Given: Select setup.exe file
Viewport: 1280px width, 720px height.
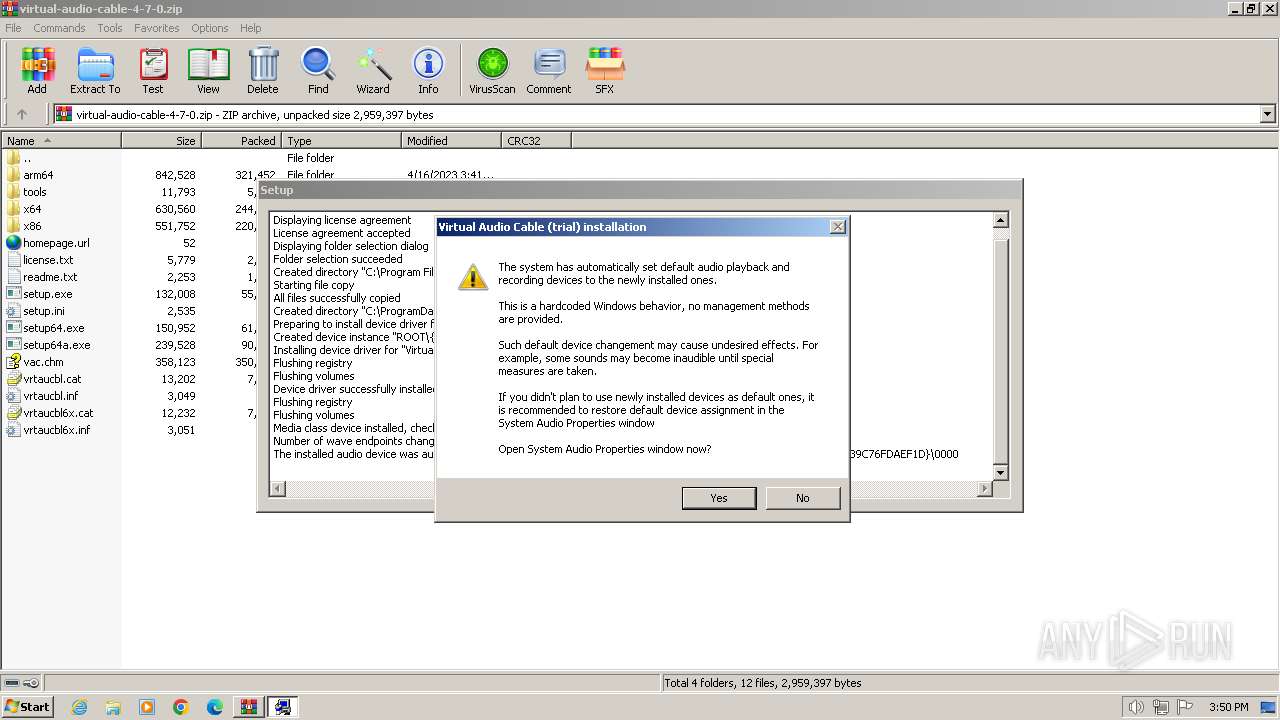Looking at the screenshot, I should pos(47,294).
